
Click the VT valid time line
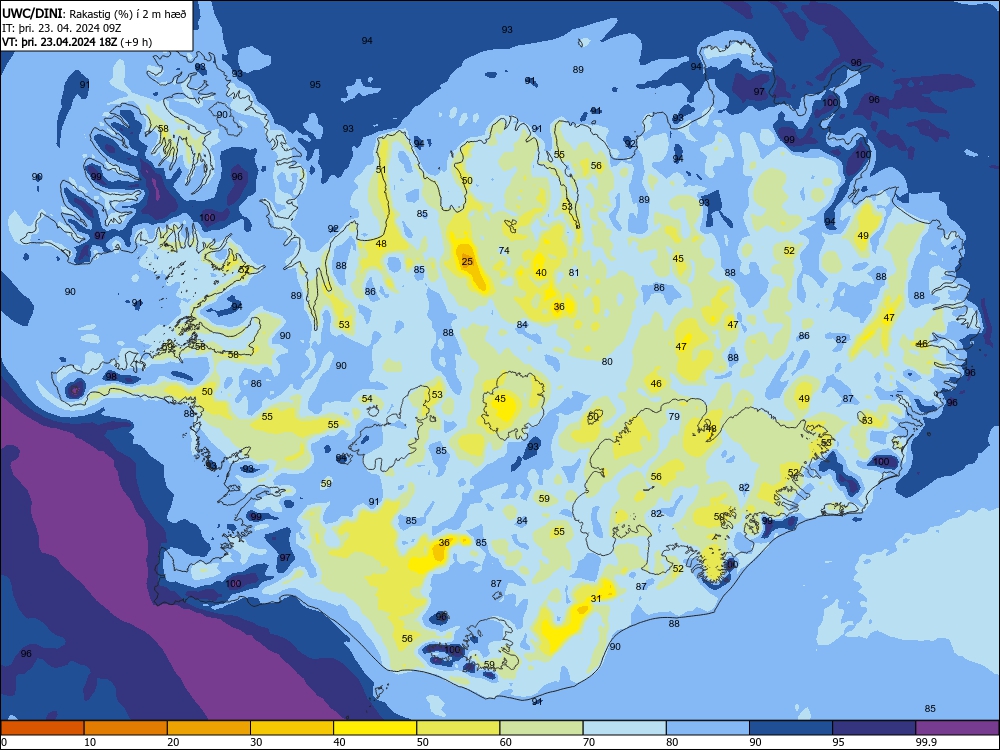click(x=77, y=42)
